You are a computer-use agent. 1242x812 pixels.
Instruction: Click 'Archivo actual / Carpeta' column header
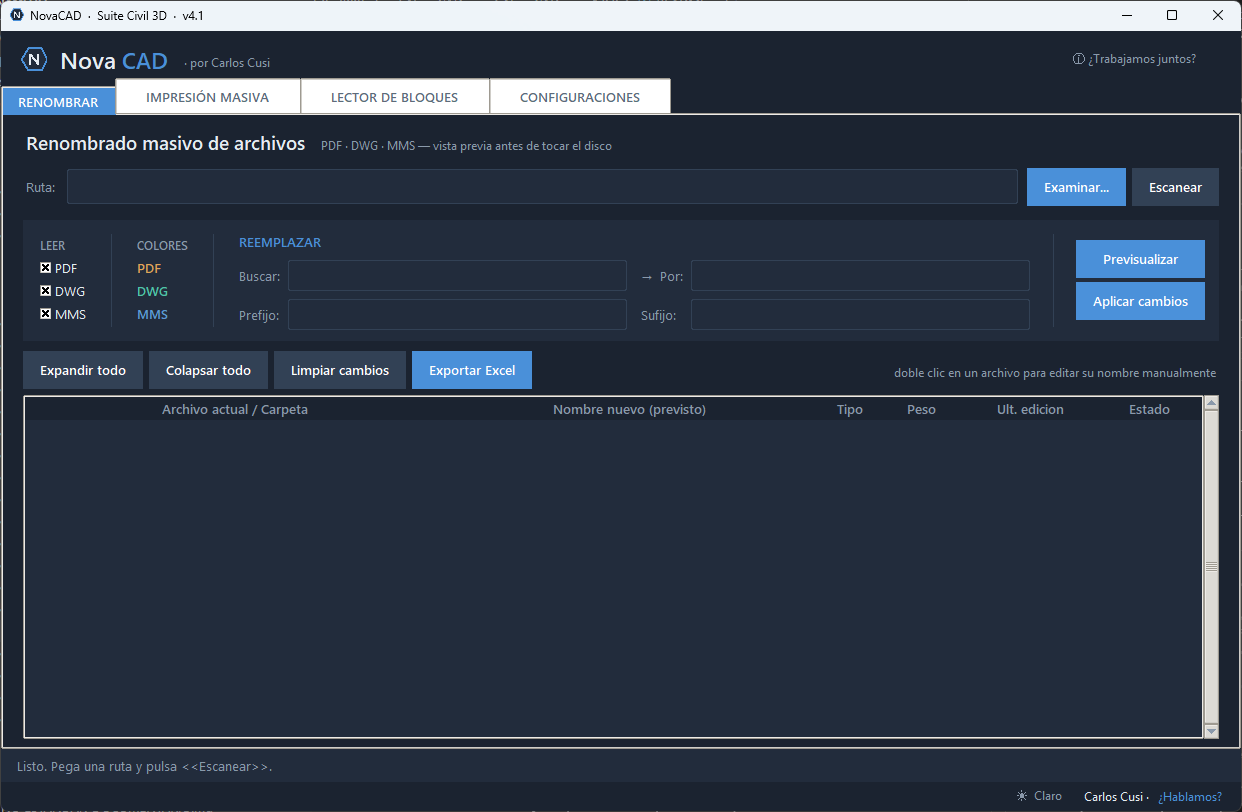coord(235,409)
